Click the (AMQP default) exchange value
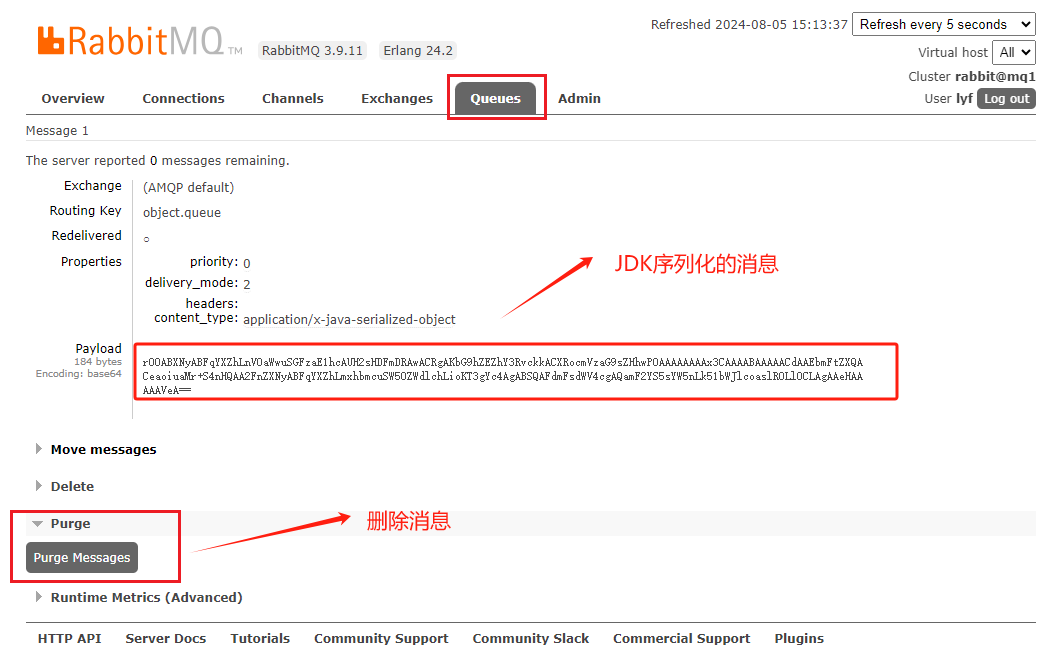The image size is (1061, 663). (189, 187)
